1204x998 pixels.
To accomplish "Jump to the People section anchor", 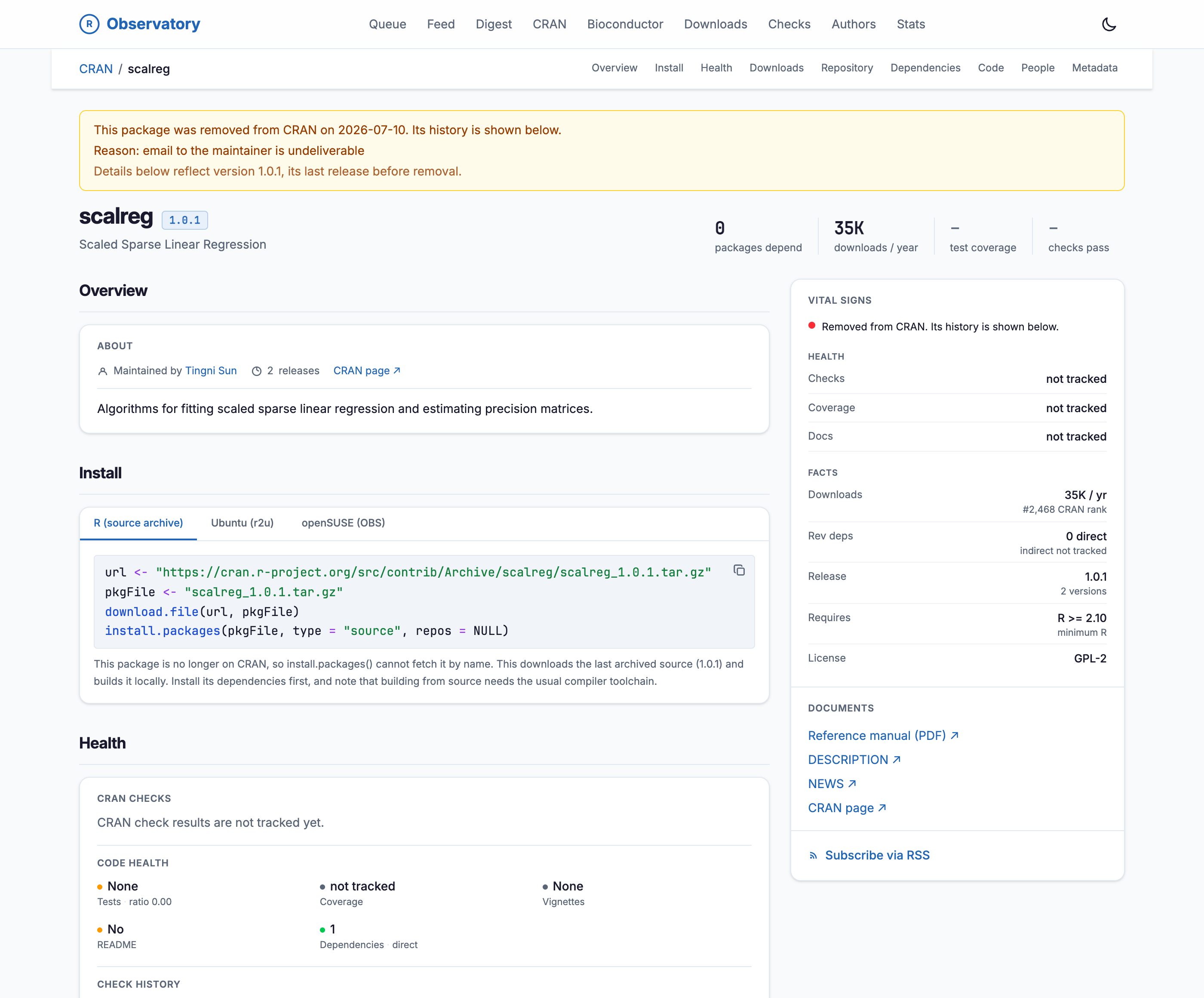I will pyautogui.click(x=1038, y=68).
